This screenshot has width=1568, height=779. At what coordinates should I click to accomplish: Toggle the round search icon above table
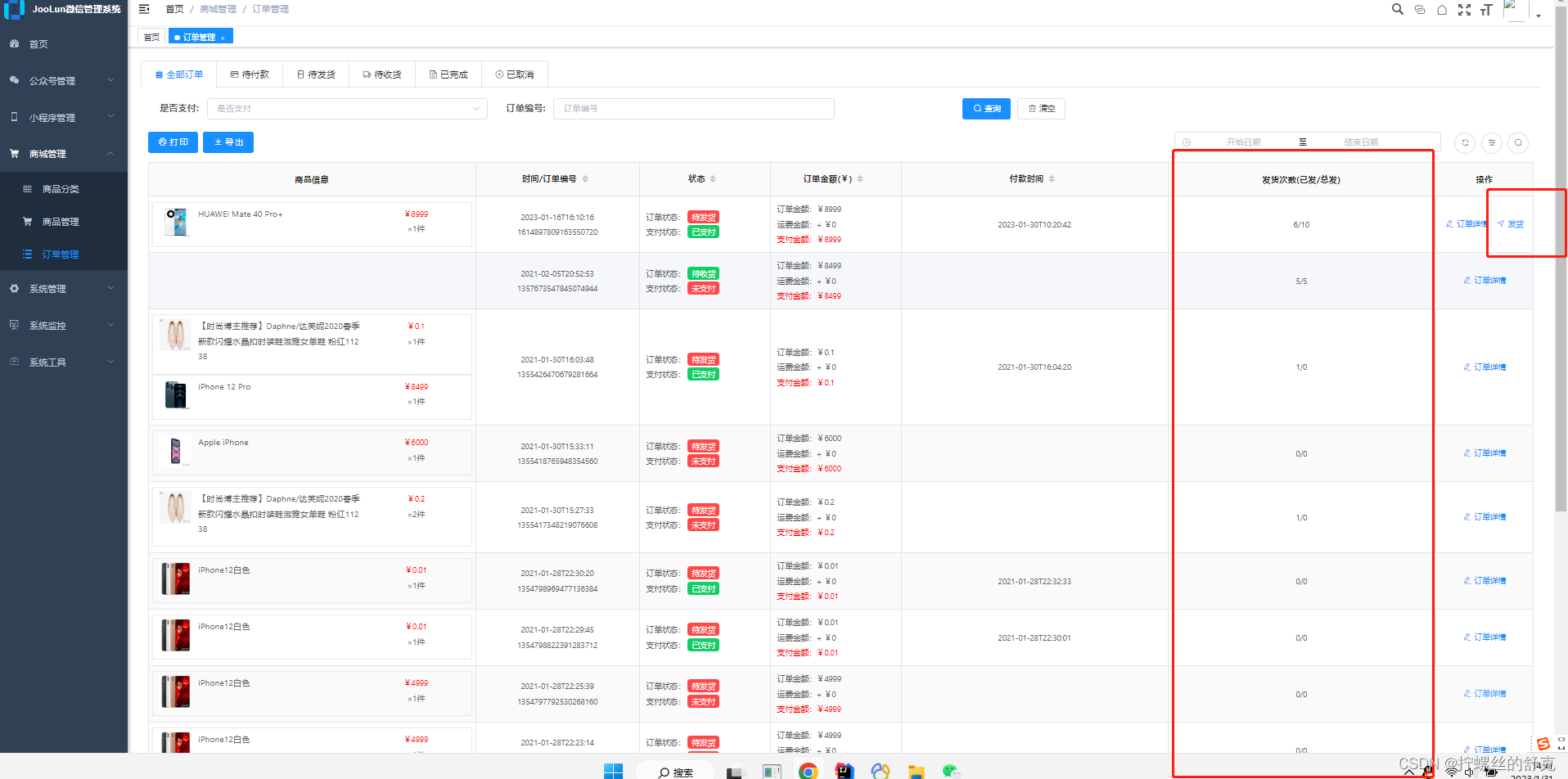[x=1518, y=142]
